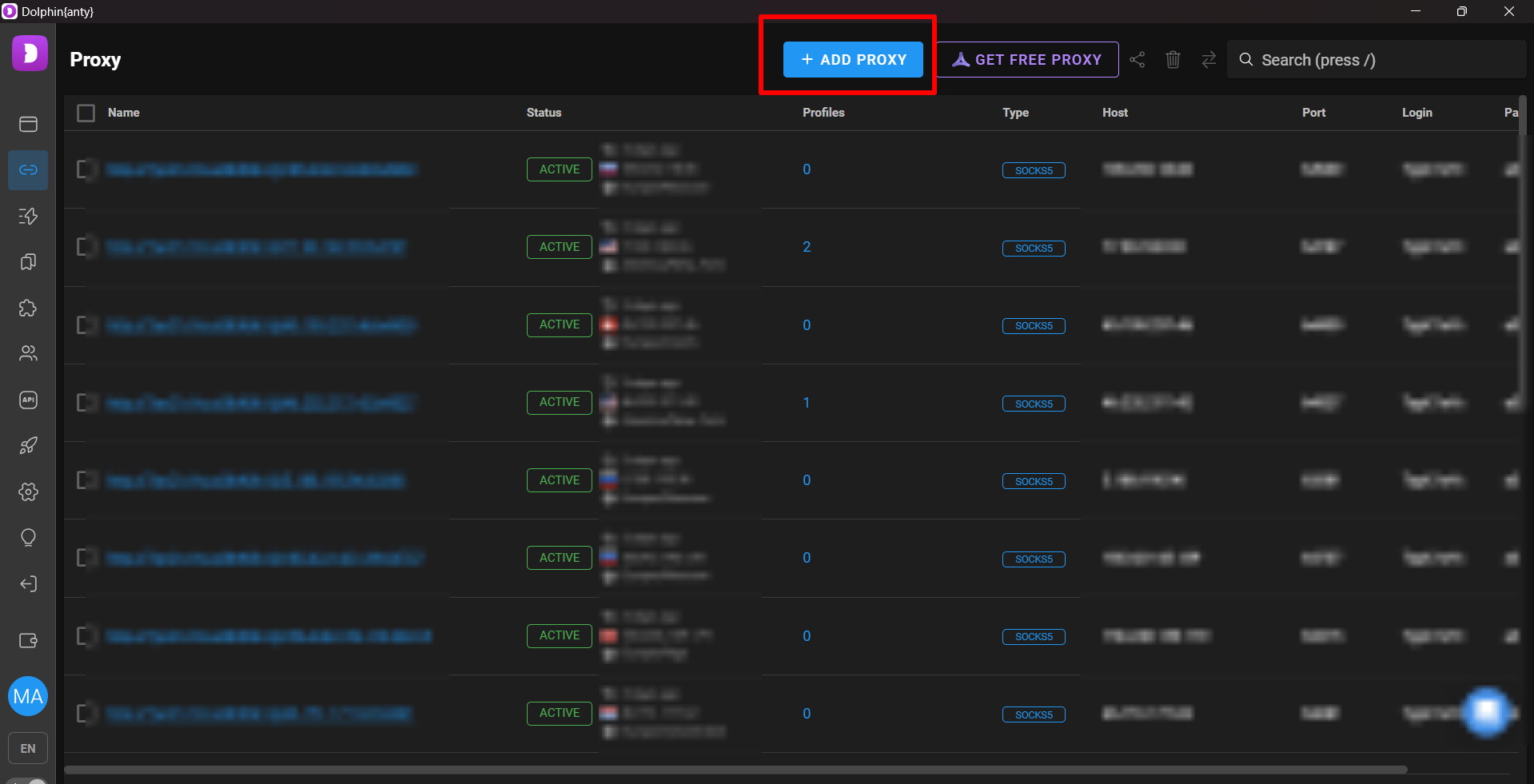Image resolution: width=1534 pixels, height=784 pixels.
Task: Click the logout arrow icon in sidebar
Action: [28, 584]
